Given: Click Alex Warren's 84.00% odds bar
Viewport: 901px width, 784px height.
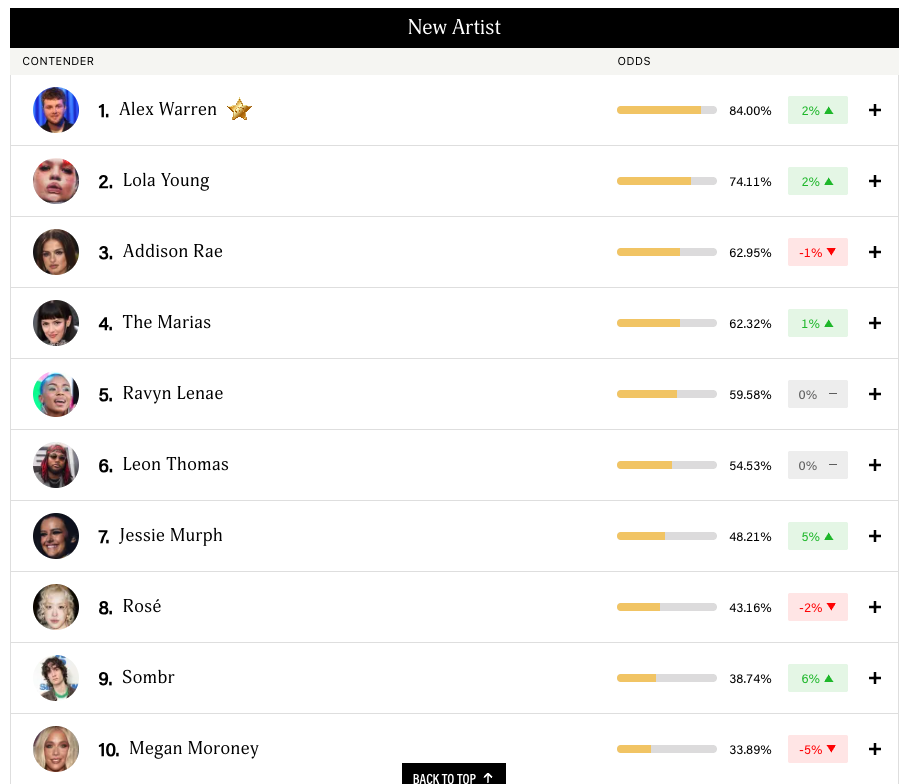Looking at the screenshot, I should coord(666,110).
